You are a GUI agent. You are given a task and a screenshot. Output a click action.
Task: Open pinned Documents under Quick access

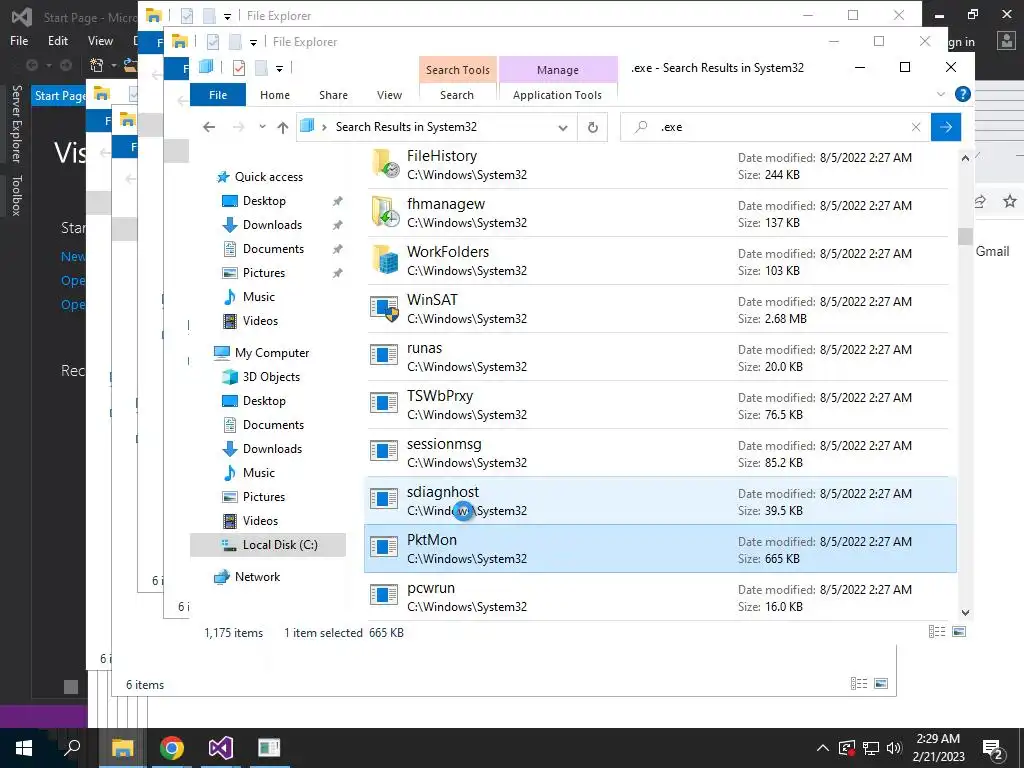tap(273, 249)
